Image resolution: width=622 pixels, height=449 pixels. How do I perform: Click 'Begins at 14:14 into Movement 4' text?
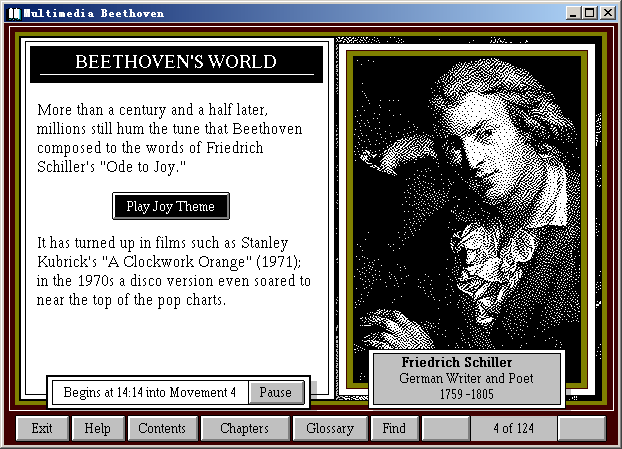(150, 392)
